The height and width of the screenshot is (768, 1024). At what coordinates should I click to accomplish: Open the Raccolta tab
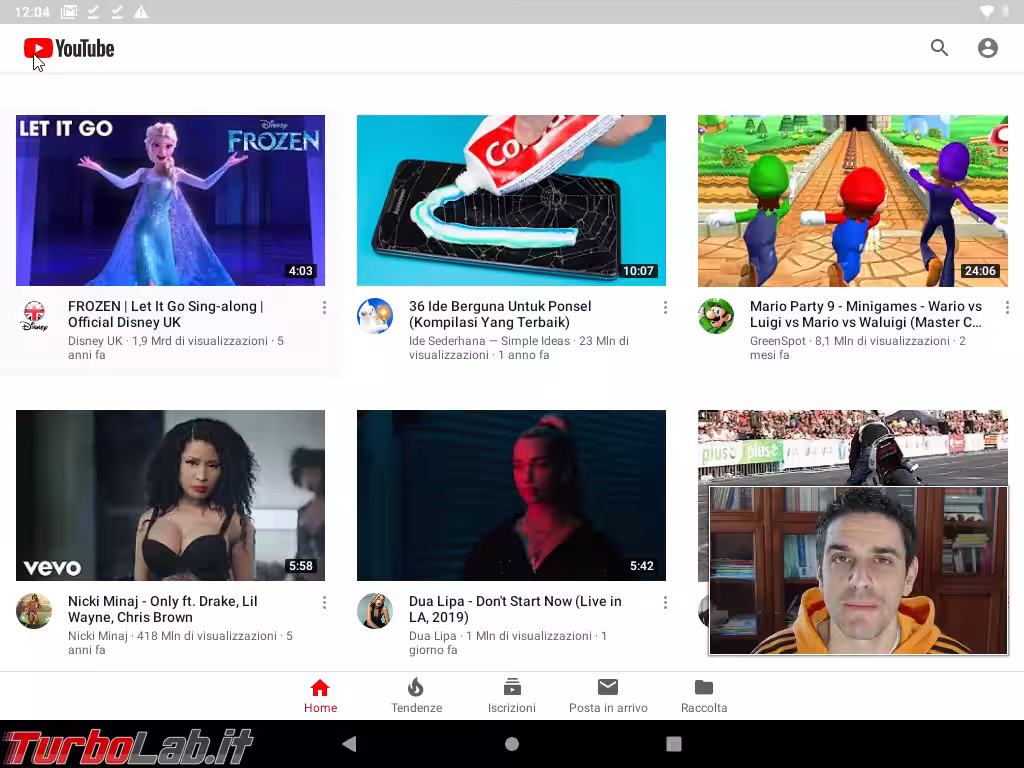(704, 695)
